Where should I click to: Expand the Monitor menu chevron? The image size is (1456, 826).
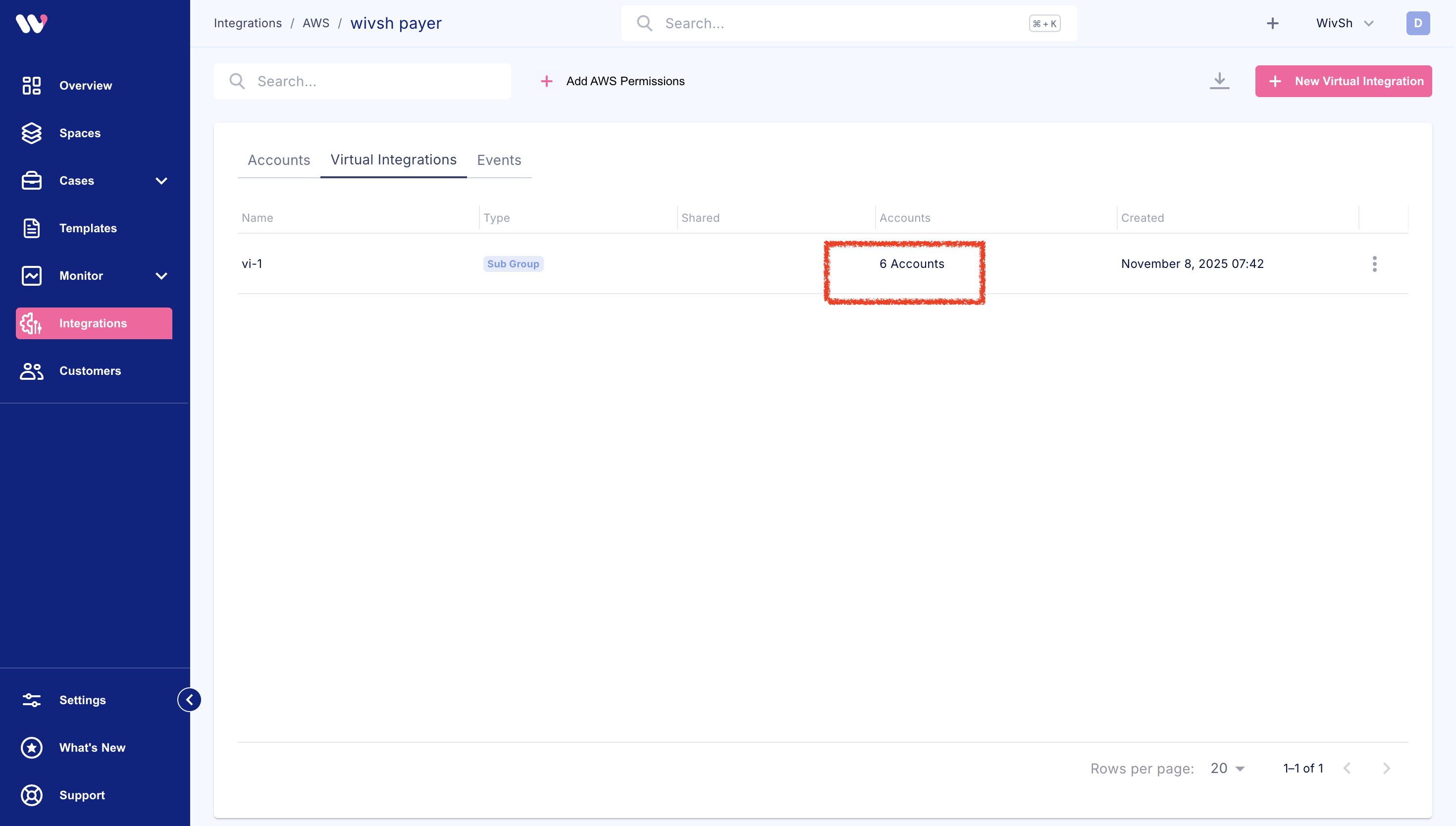pyautogui.click(x=161, y=276)
